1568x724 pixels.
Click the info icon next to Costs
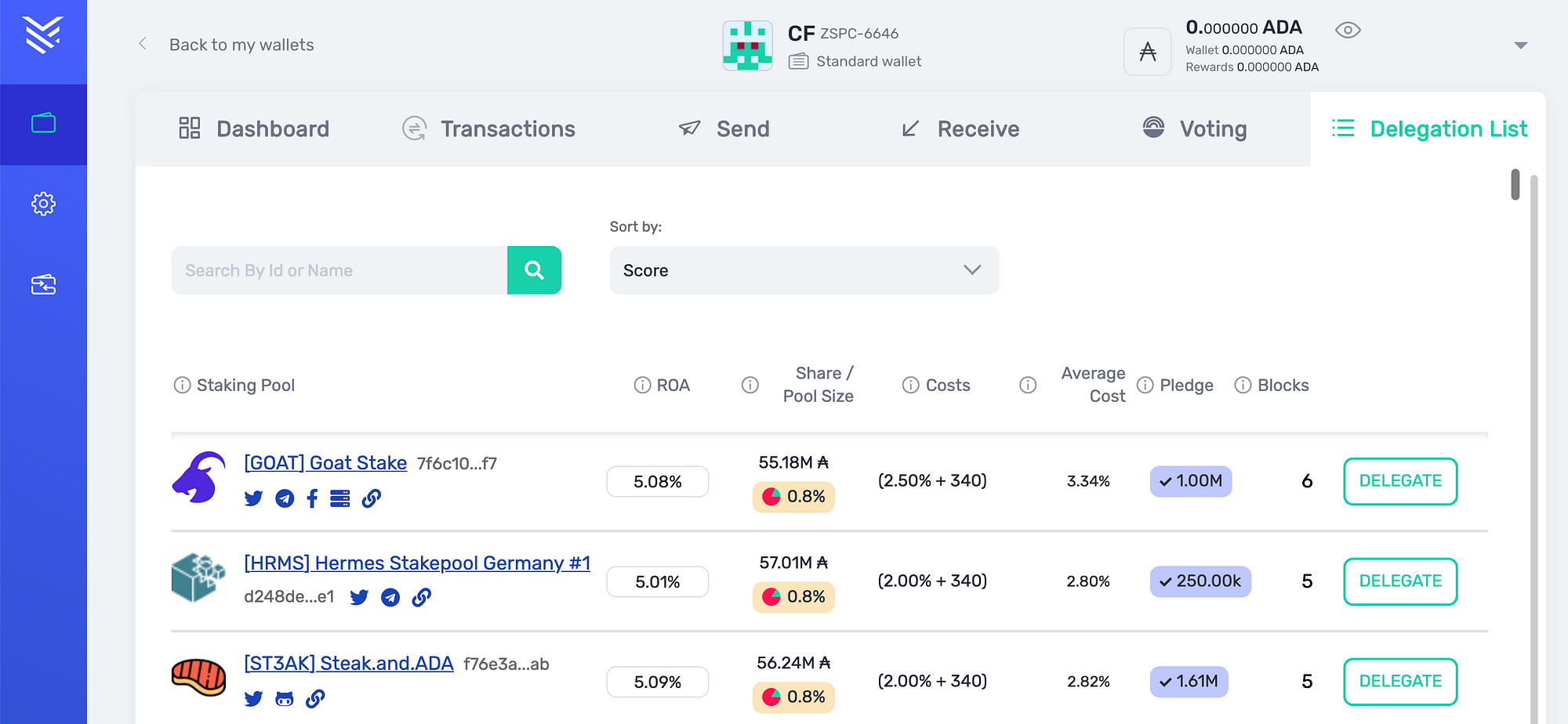[x=911, y=385]
